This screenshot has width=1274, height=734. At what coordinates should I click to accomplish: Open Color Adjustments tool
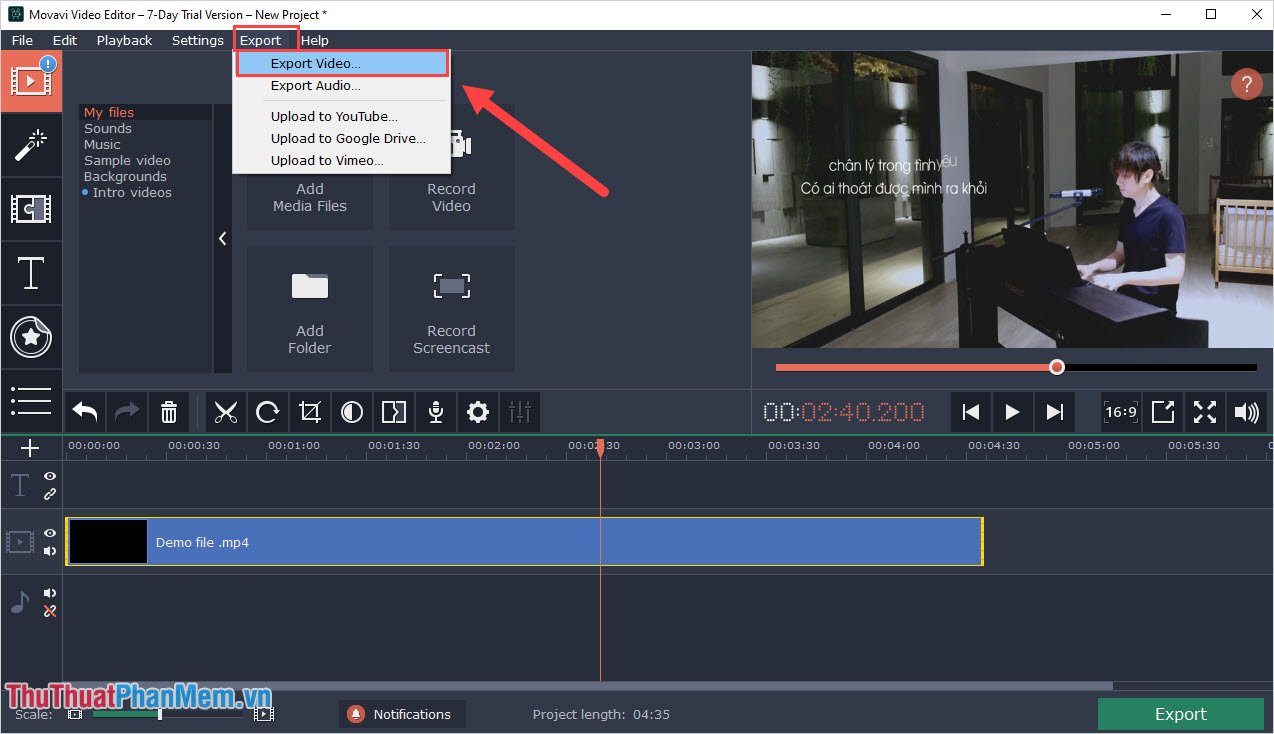point(351,412)
